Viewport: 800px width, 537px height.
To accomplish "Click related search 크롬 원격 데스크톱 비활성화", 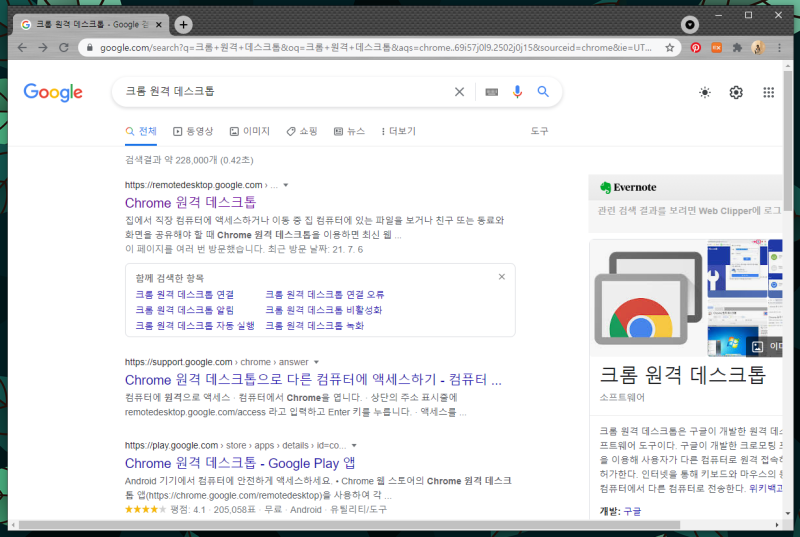I will [323, 310].
